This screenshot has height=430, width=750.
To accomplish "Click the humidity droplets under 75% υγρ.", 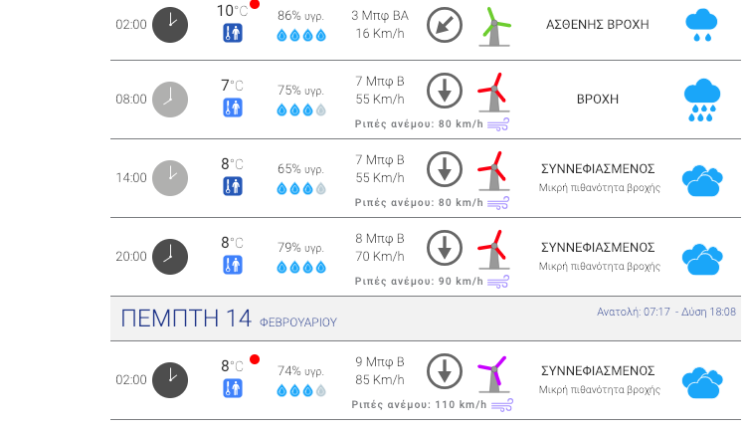I will pyautogui.click(x=301, y=110).
